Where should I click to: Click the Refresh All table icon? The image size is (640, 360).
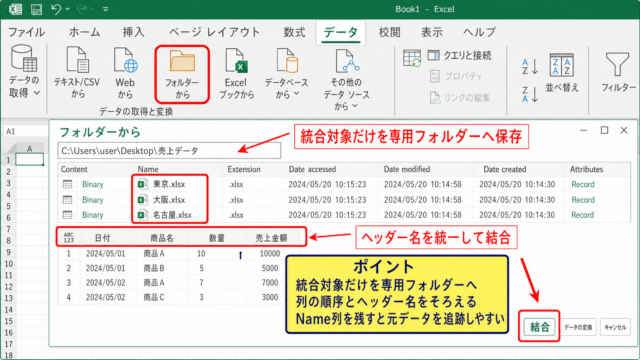[412, 58]
